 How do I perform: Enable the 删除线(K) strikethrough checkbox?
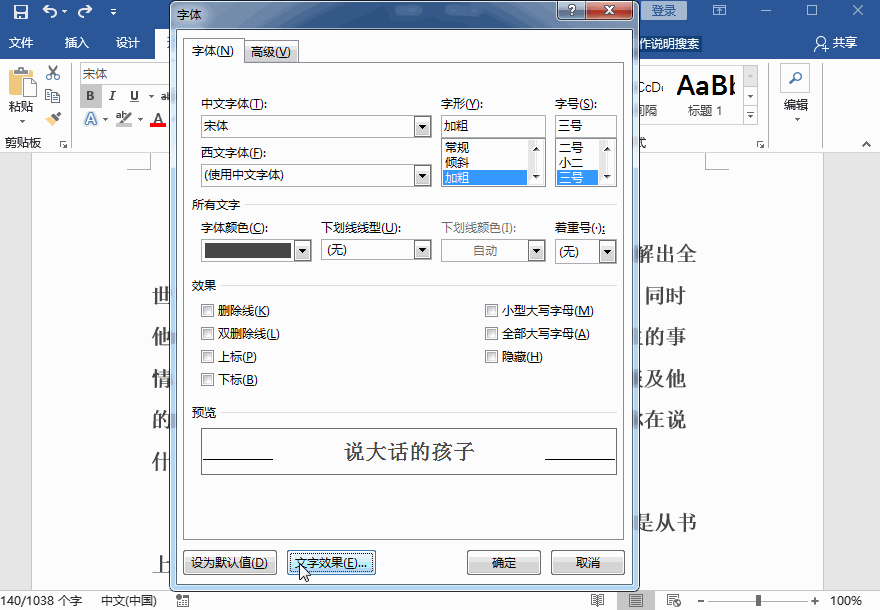(208, 310)
